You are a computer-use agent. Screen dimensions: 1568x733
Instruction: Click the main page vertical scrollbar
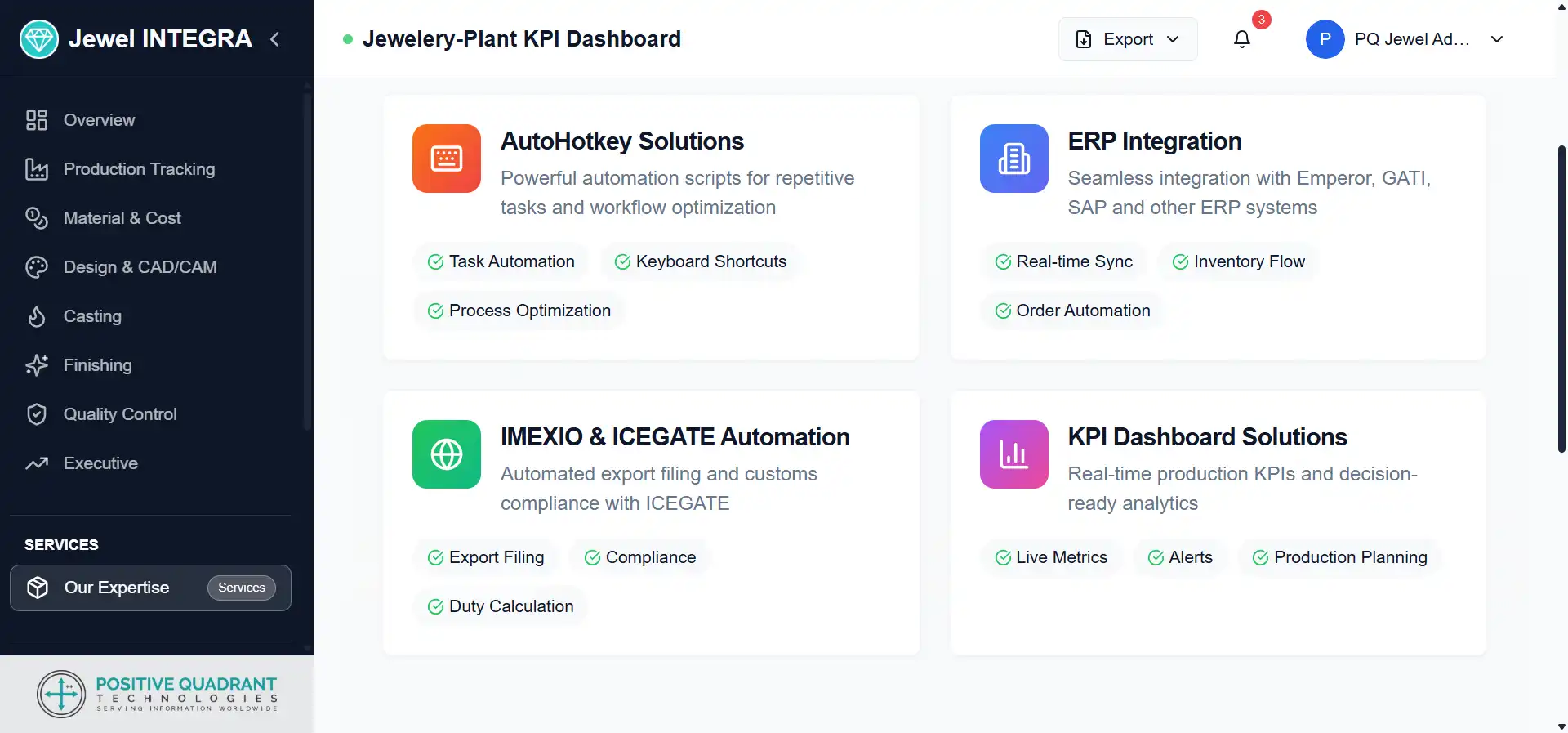click(x=1561, y=299)
